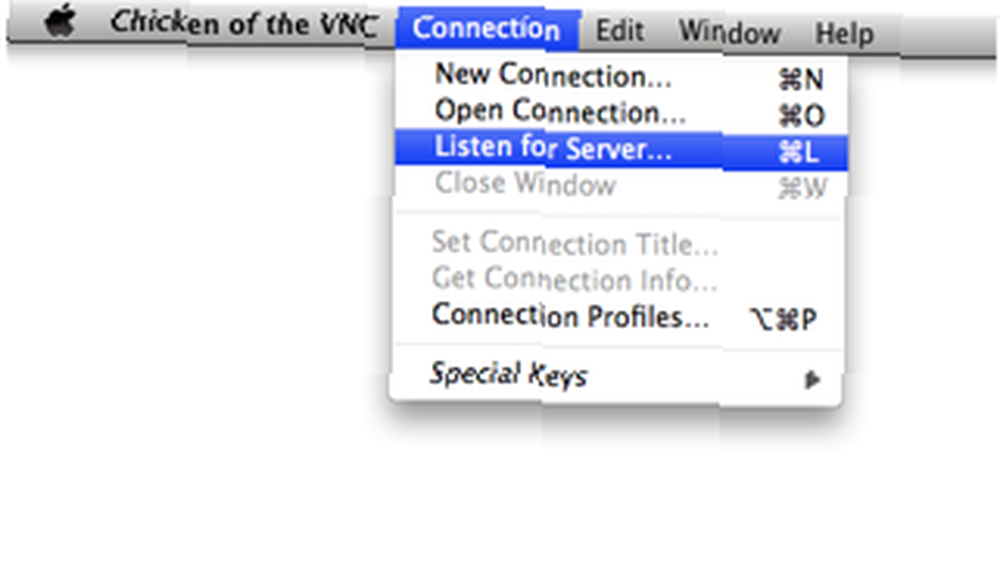The height and width of the screenshot is (576, 1000).
Task: Open the Window menu
Action: pos(730,32)
